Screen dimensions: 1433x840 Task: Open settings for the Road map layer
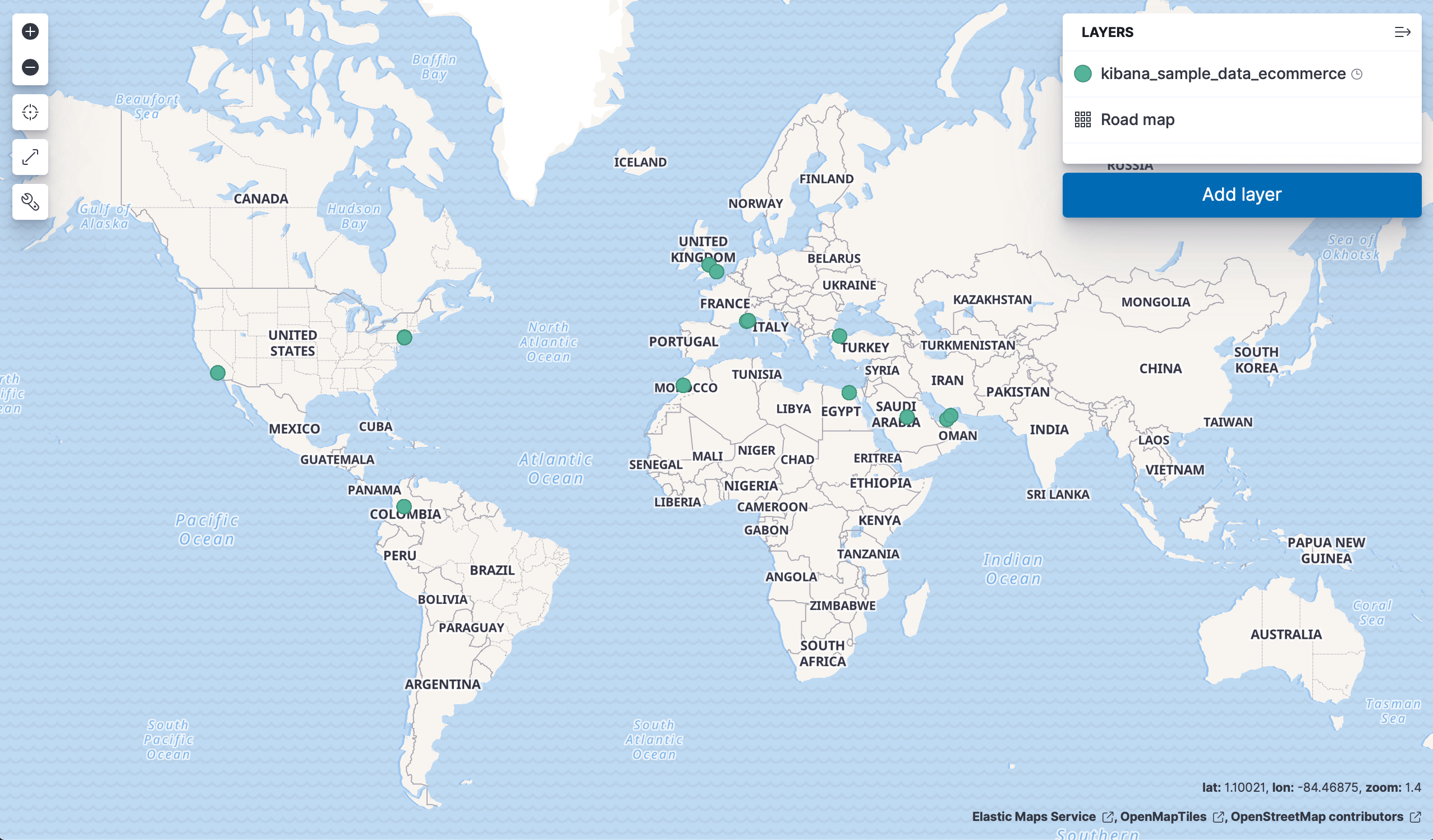1137,119
